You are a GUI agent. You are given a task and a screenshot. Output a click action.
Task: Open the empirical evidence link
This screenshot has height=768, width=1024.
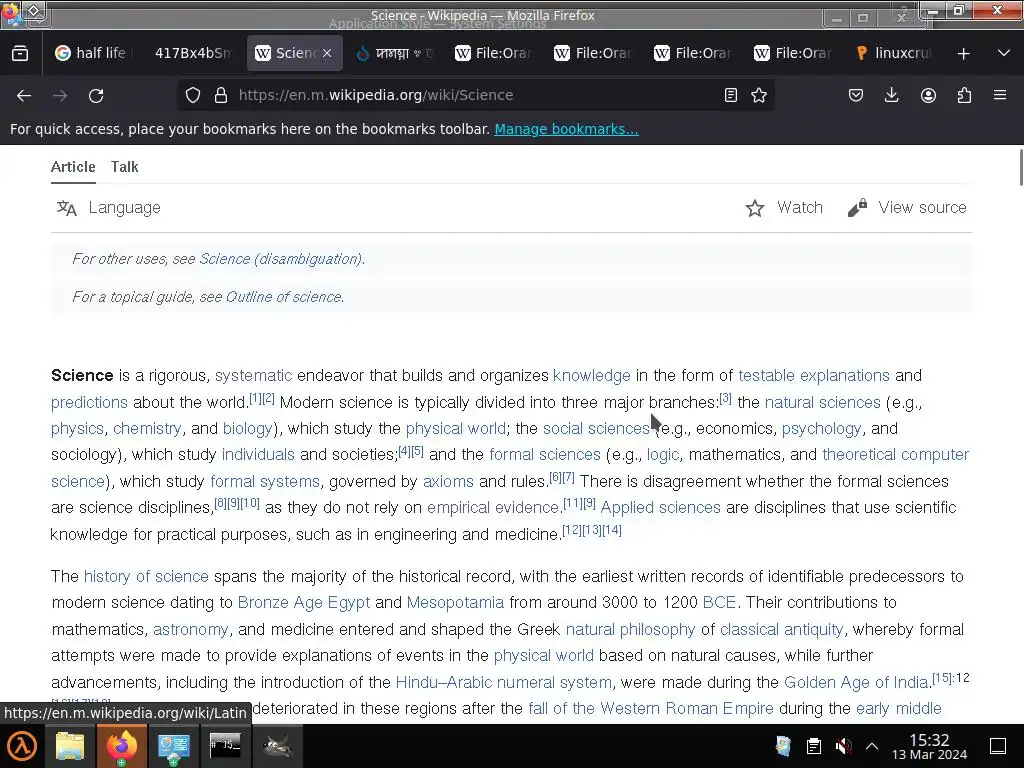pos(494,507)
